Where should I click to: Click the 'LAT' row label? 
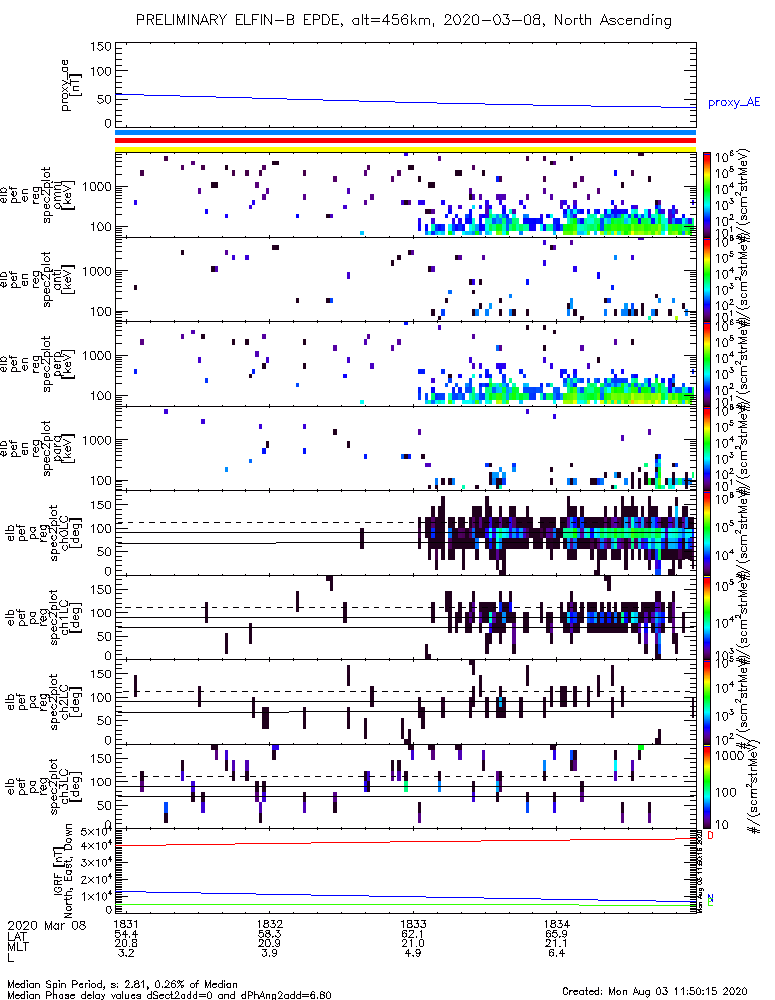click(17, 936)
